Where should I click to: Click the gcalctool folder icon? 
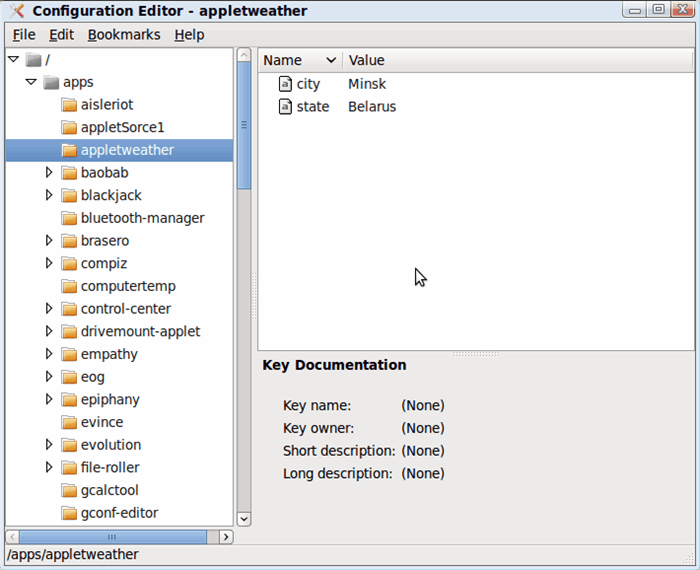[69, 491]
